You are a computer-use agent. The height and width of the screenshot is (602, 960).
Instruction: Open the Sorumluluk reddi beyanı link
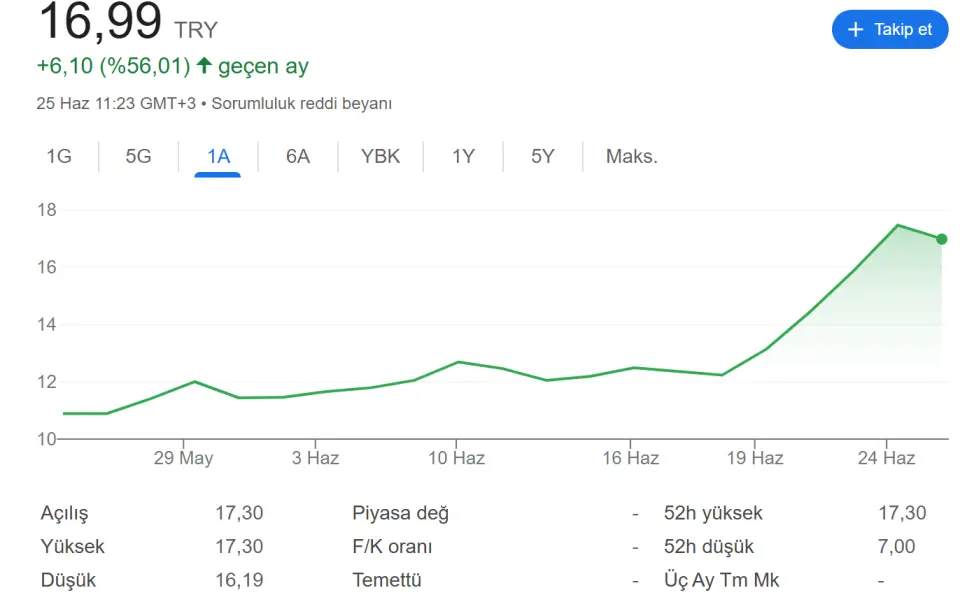point(301,103)
